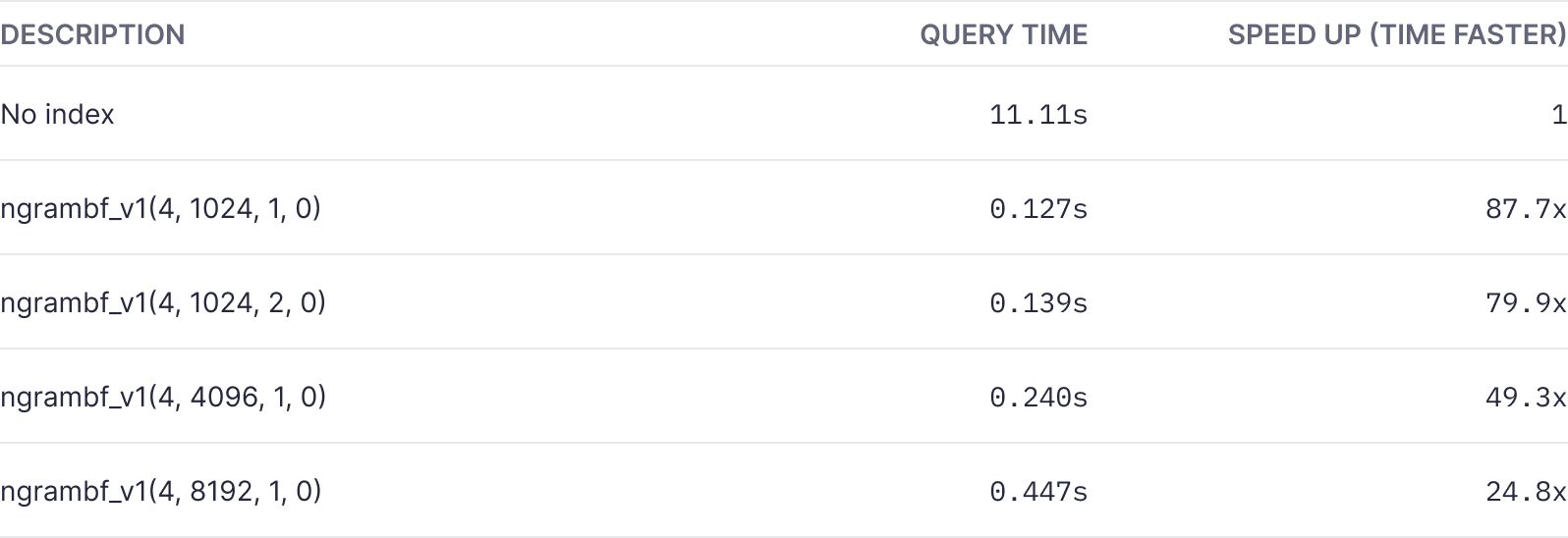This screenshot has height=538, width=1568.
Task: Click the empty space in the No index row
Action: [x=540, y=115]
